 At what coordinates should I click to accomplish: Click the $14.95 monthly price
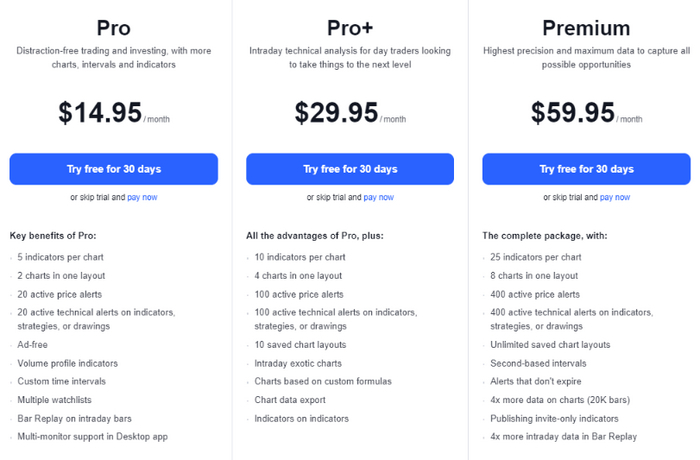[x=100, y=112]
